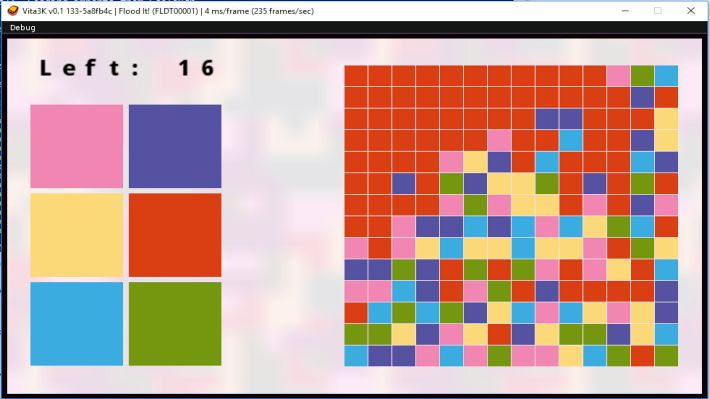The height and width of the screenshot is (399, 710).
Task: Click the light blue bottom-left corner grid cell
Action: pos(356,356)
